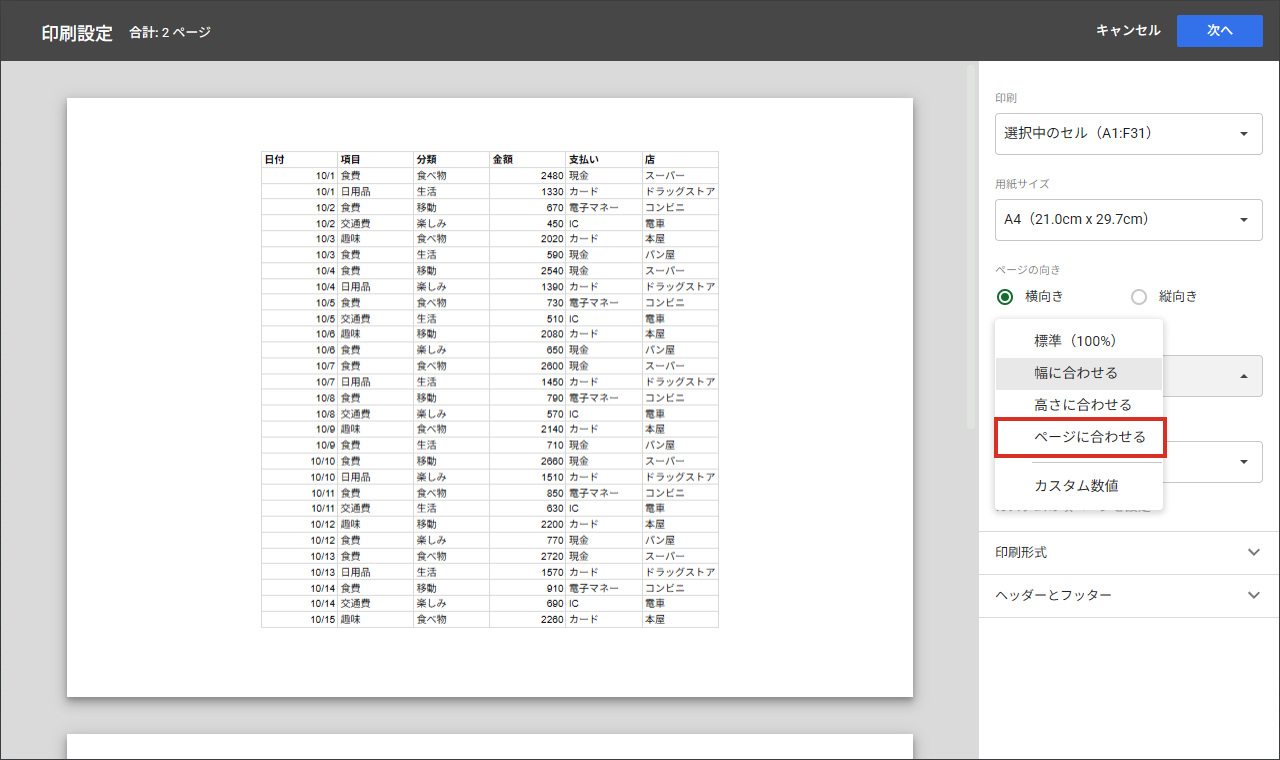Viewport: 1280px width, 760px height.
Task: Open the margins dropdown arrow below scale
Action: click(x=1244, y=462)
